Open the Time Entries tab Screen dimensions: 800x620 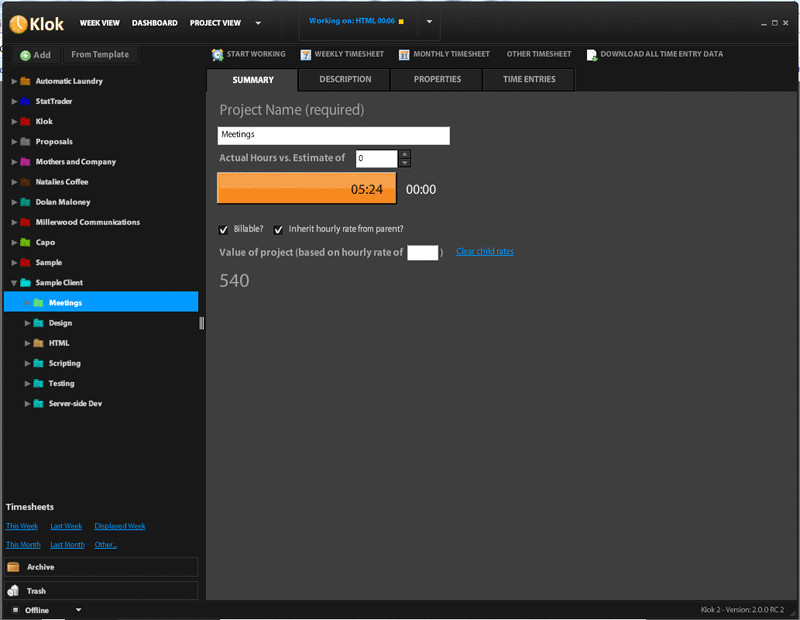click(x=529, y=80)
